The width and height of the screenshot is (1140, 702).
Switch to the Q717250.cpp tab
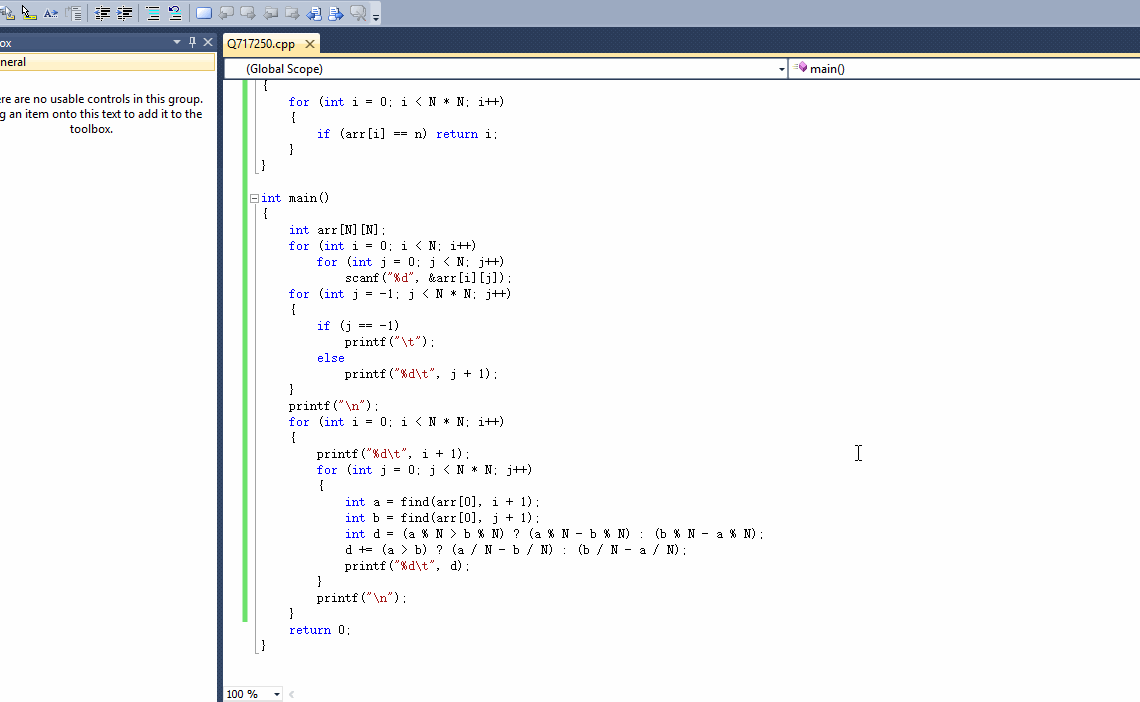pyautogui.click(x=261, y=44)
